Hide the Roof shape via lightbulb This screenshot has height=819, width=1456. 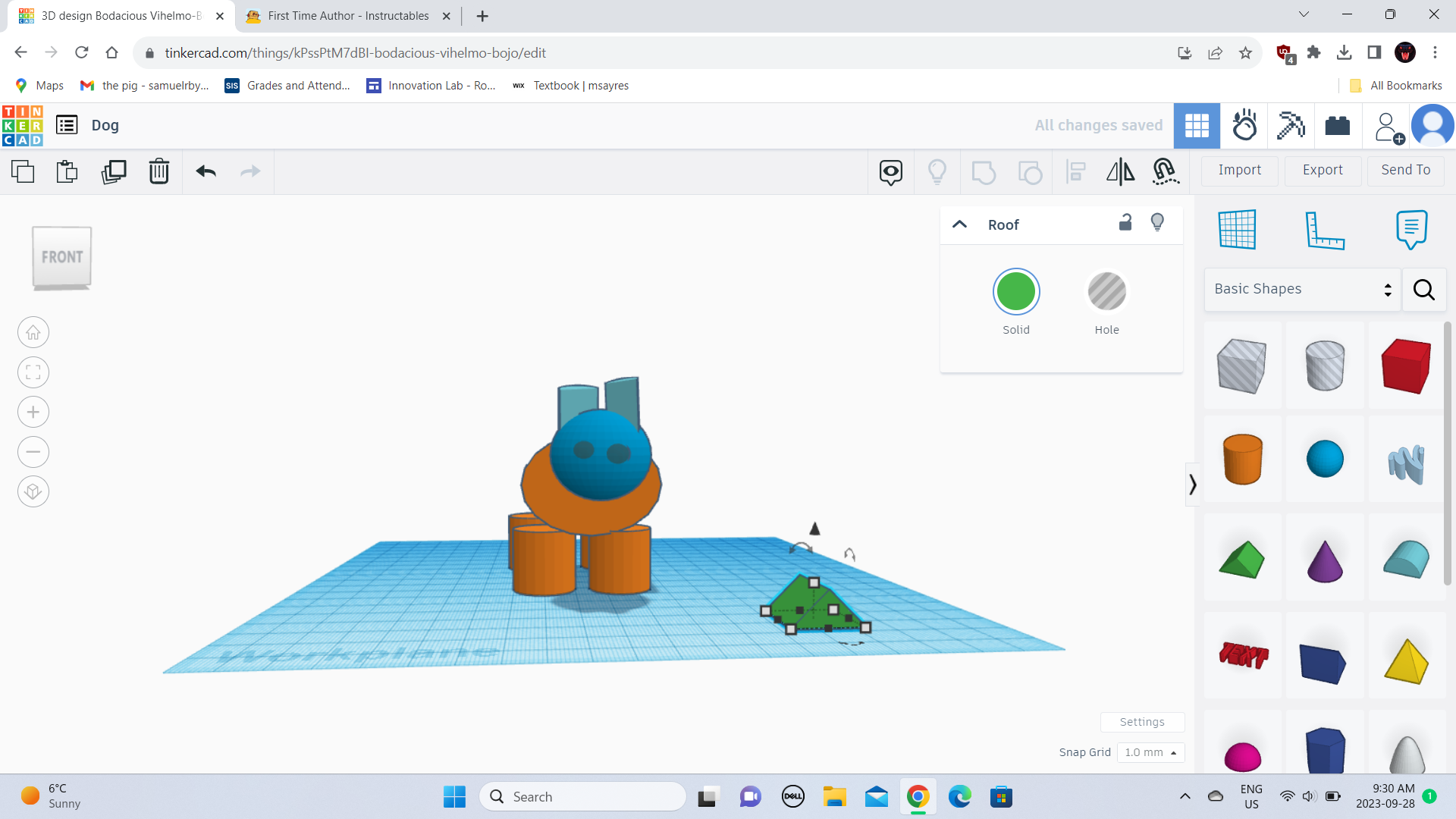click(1157, 222)
